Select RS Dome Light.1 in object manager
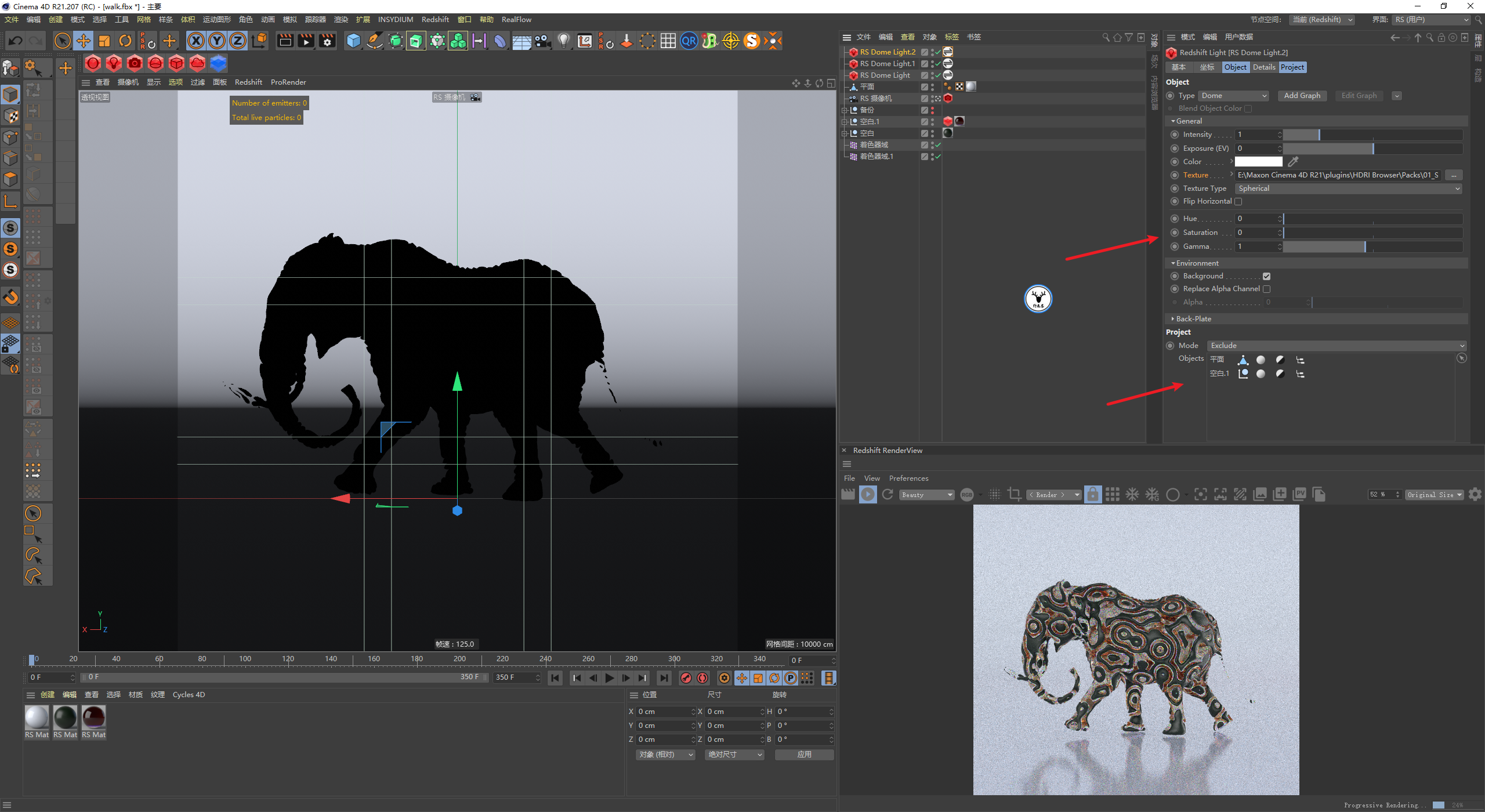 point(887,64)
